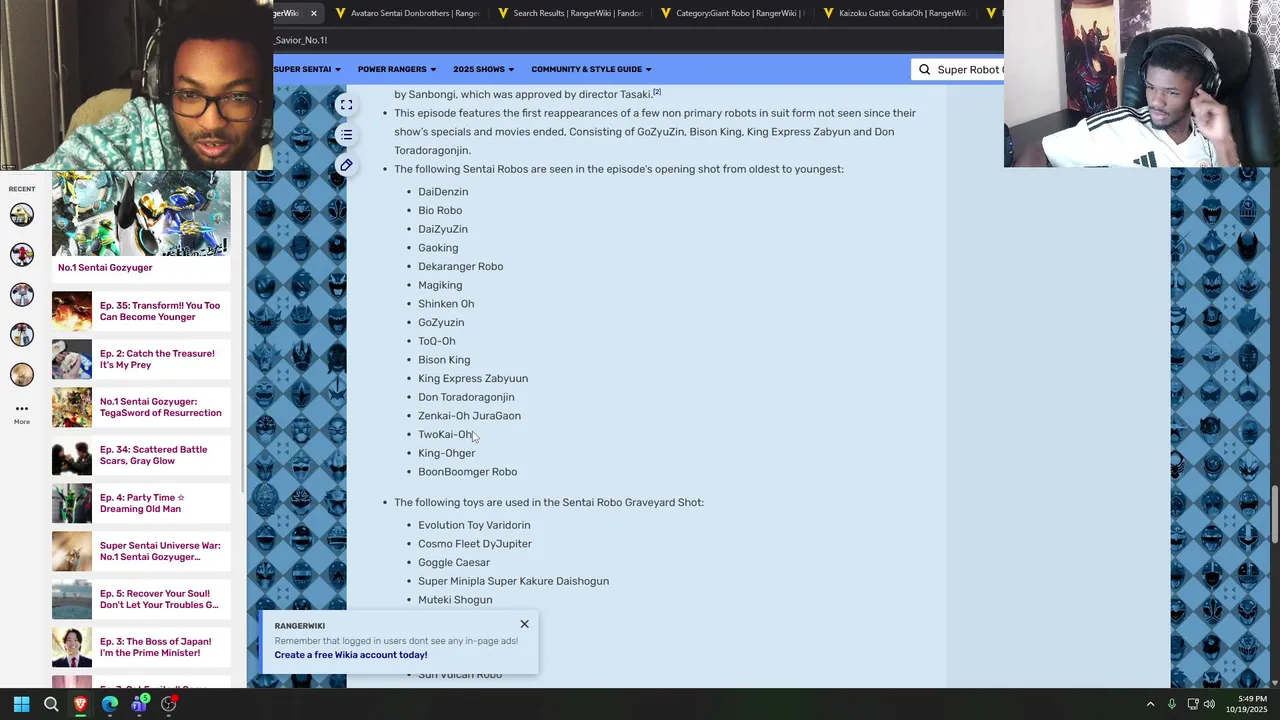This screenshot has width=1280, height=720.
Task: Expand the POWER RANGERS navigation dropdown
Action: click(397, 69)
